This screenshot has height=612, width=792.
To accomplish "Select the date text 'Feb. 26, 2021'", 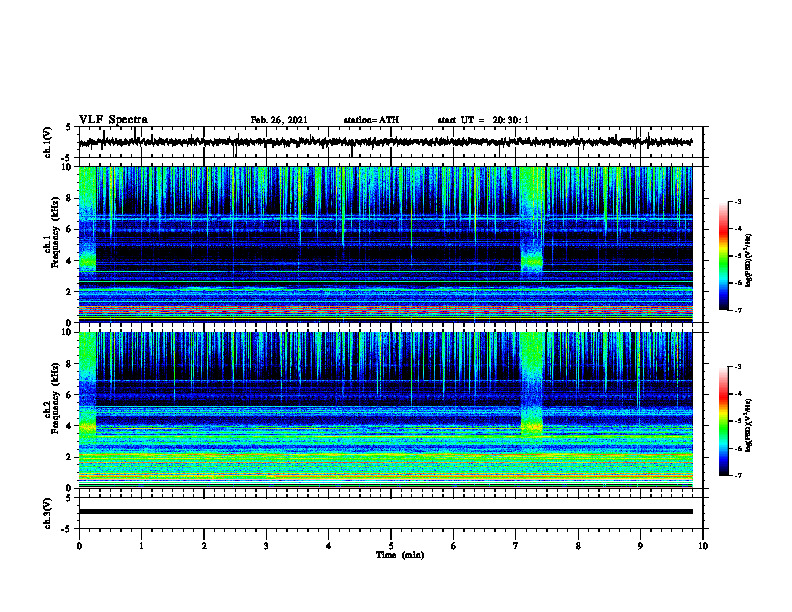I will 279,120.
